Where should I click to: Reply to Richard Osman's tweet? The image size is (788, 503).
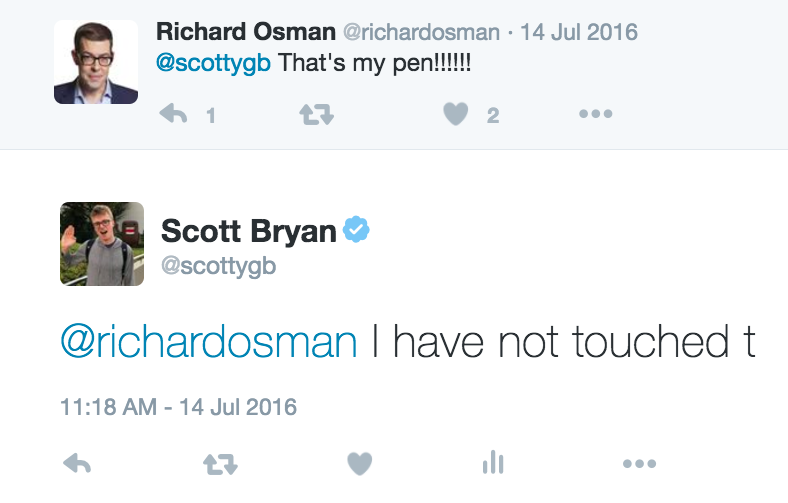[173, 114]
